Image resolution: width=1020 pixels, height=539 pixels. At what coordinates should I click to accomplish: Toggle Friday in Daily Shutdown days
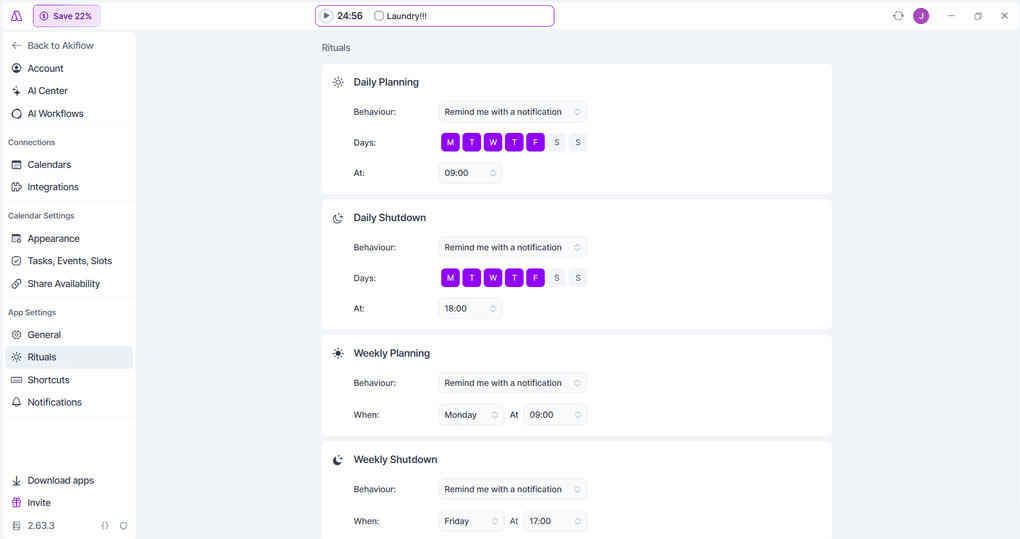[x=535, y=278]
